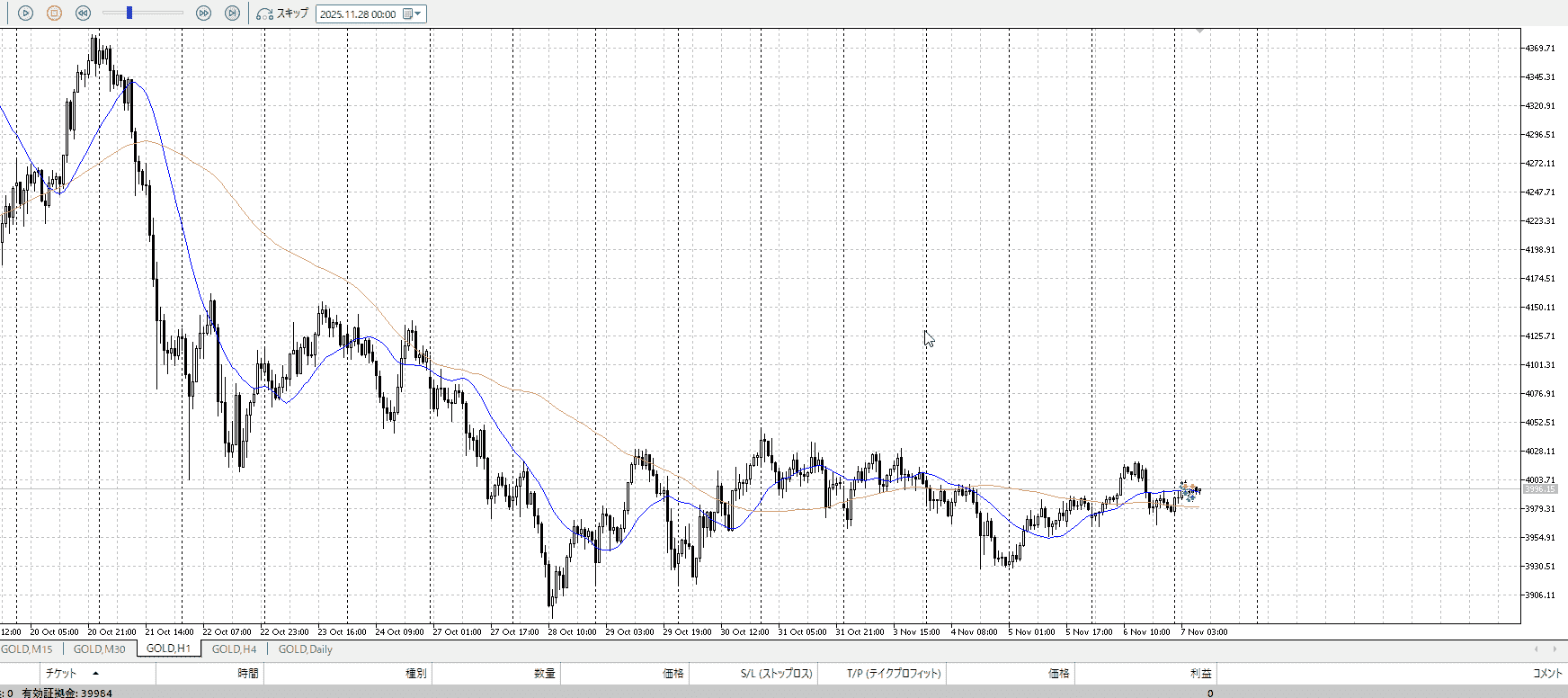Sort orders by the チケット column header
Screen dimensions: 1568x698
pos(61,673)
